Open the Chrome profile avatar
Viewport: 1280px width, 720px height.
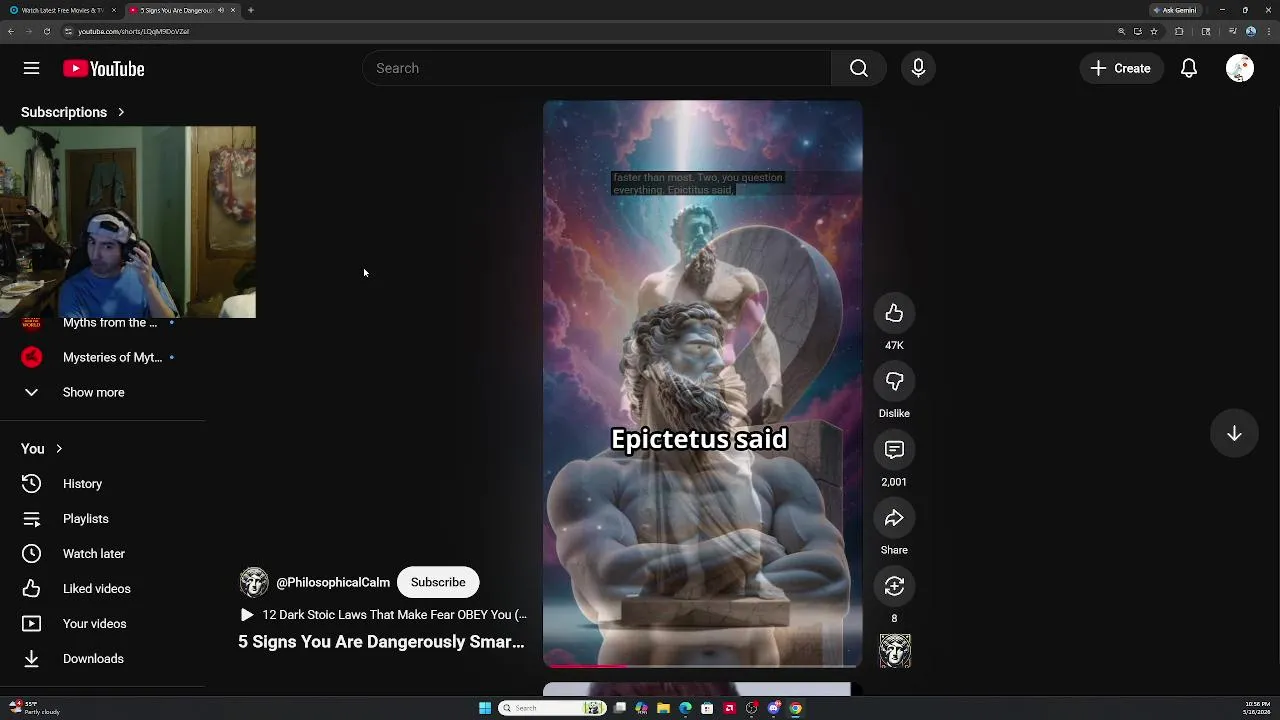pyautogui.click(x=1251, y=31)
